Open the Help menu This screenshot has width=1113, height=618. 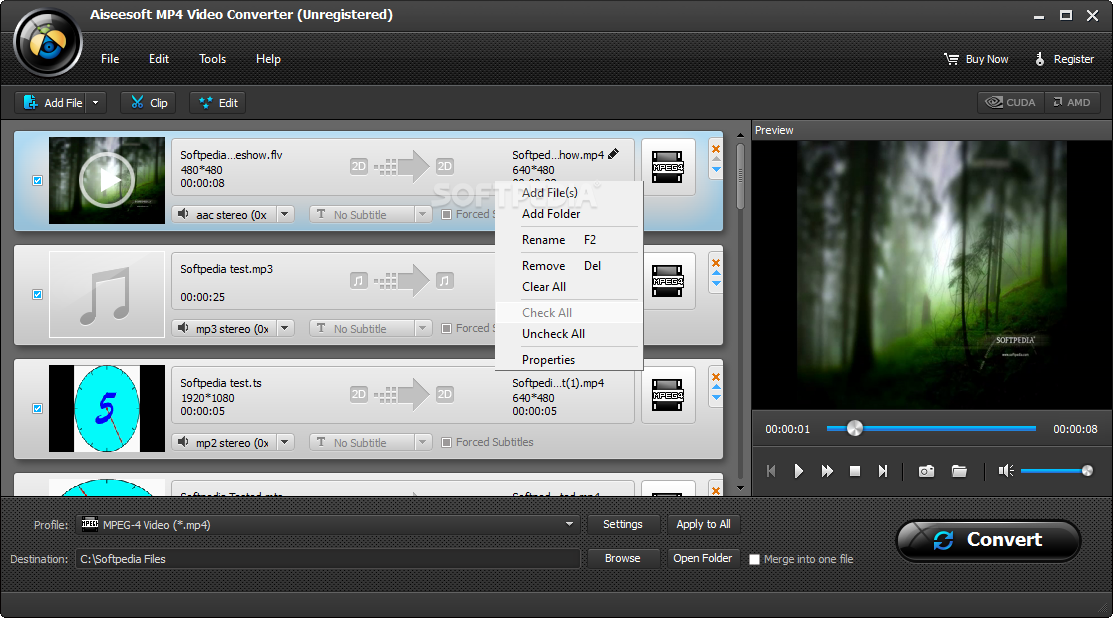pos(268,59)
